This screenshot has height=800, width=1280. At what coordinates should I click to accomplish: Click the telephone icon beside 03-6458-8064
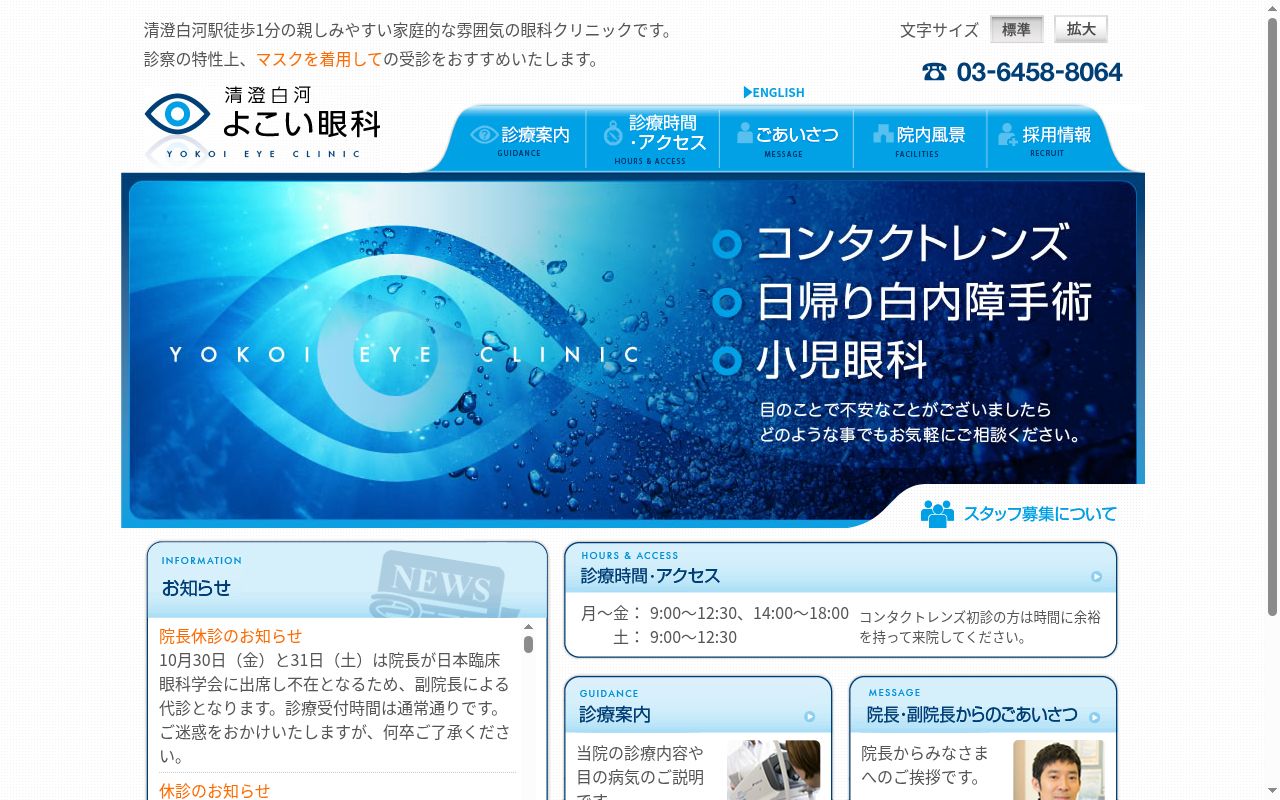click(x=934, y=72)
